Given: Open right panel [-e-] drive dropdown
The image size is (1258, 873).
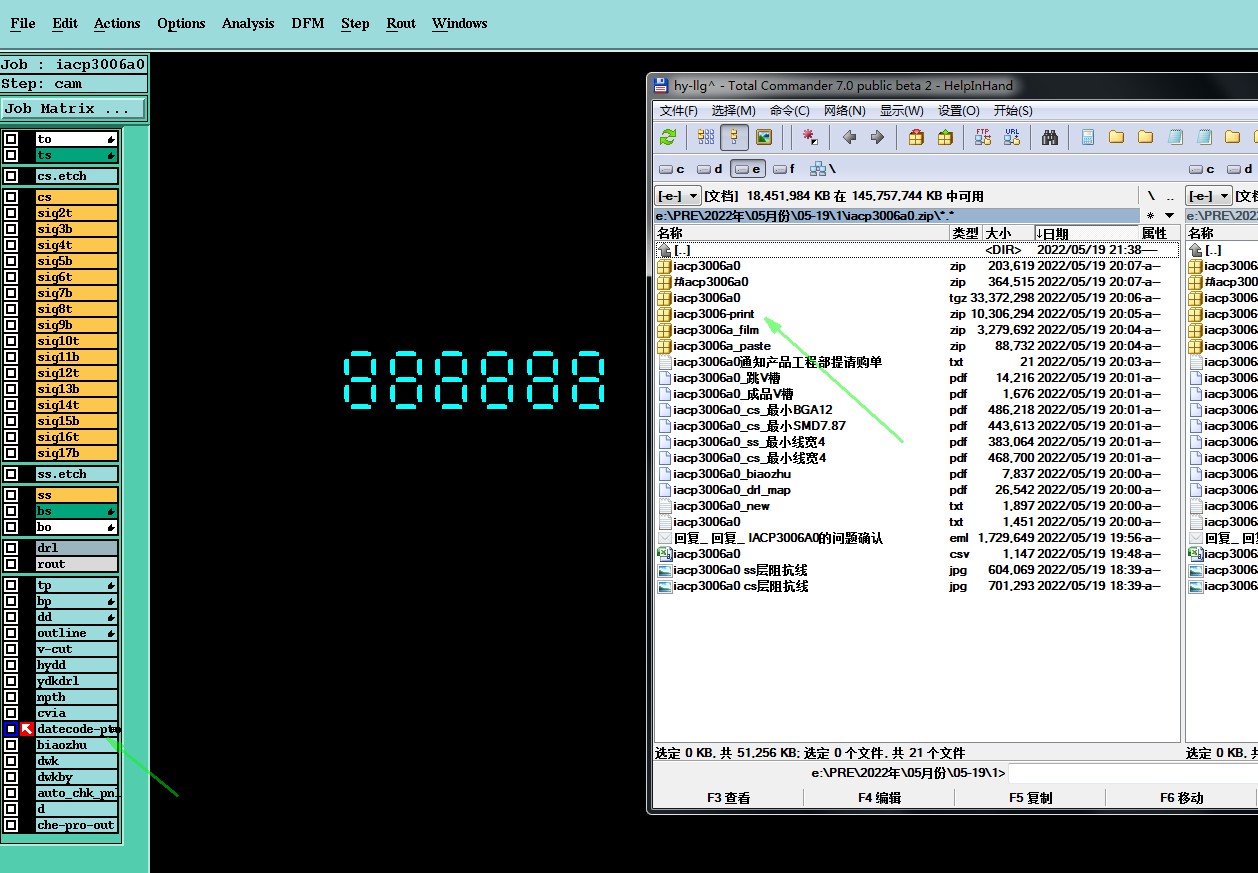Looking at the screenshot, I should point(1208,196).
